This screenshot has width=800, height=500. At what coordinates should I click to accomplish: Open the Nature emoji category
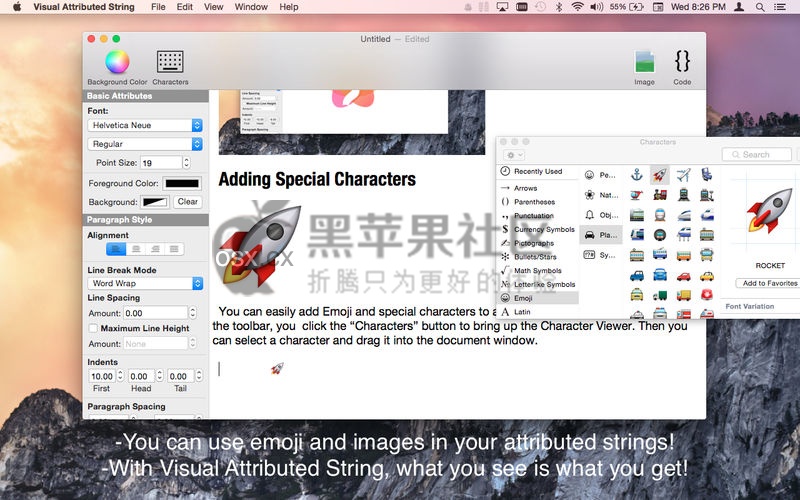pyautogui.click(x=601, y=195)
